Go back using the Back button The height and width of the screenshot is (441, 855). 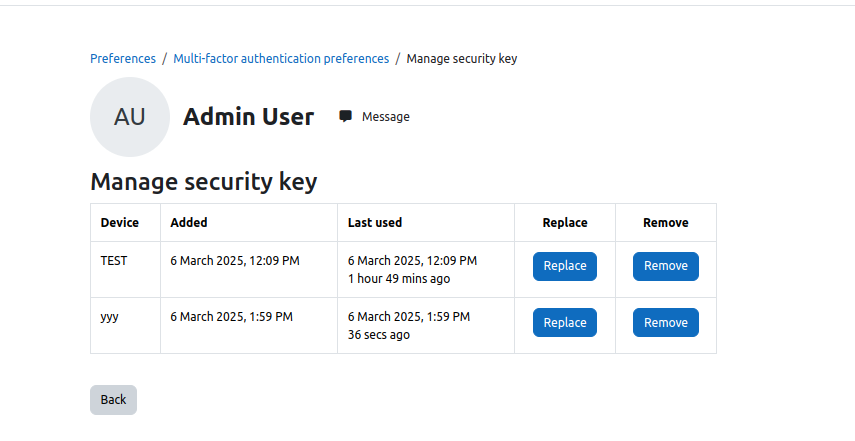point(113,400)
